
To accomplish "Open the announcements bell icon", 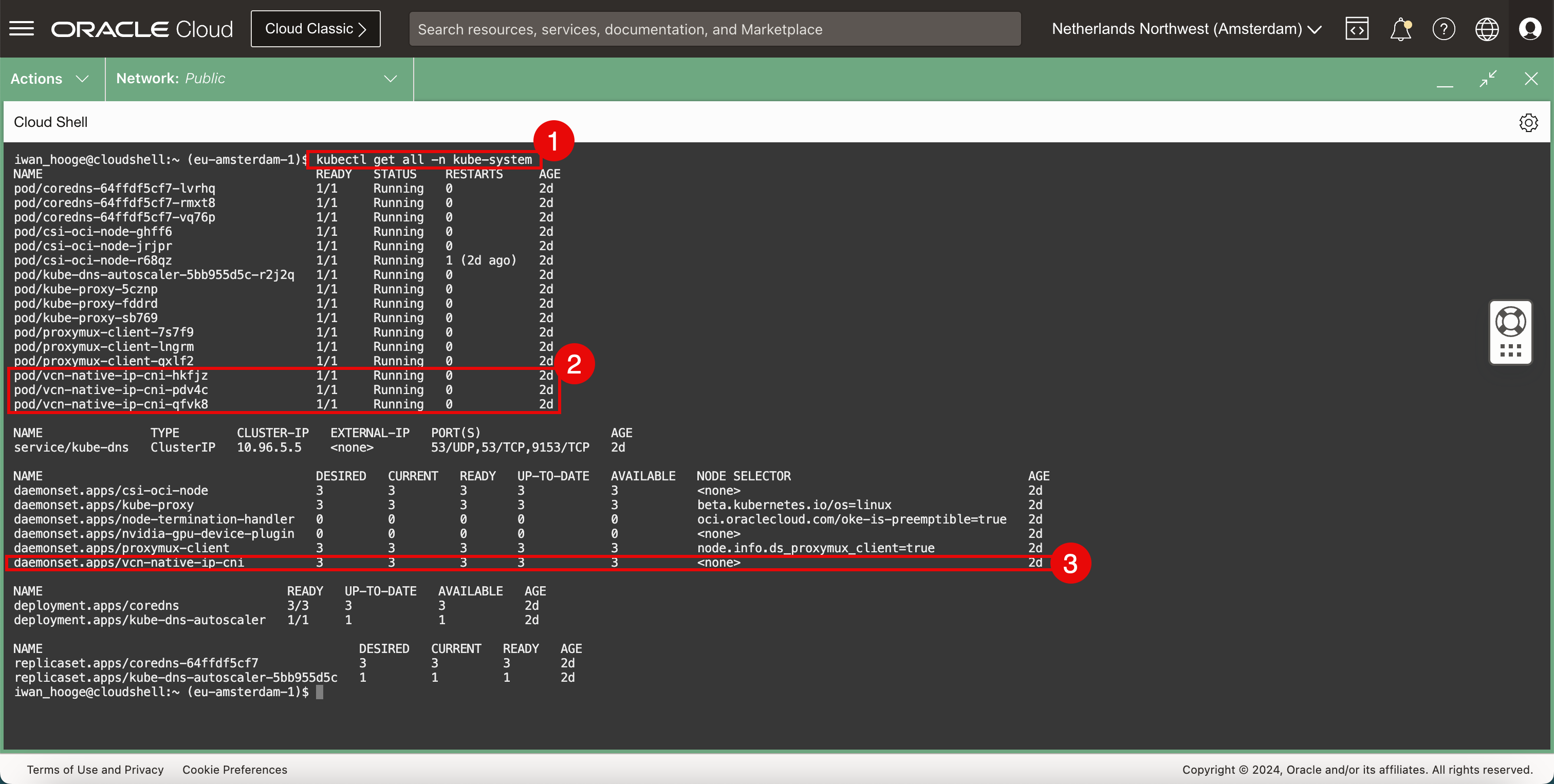I will coord(1400,28).
